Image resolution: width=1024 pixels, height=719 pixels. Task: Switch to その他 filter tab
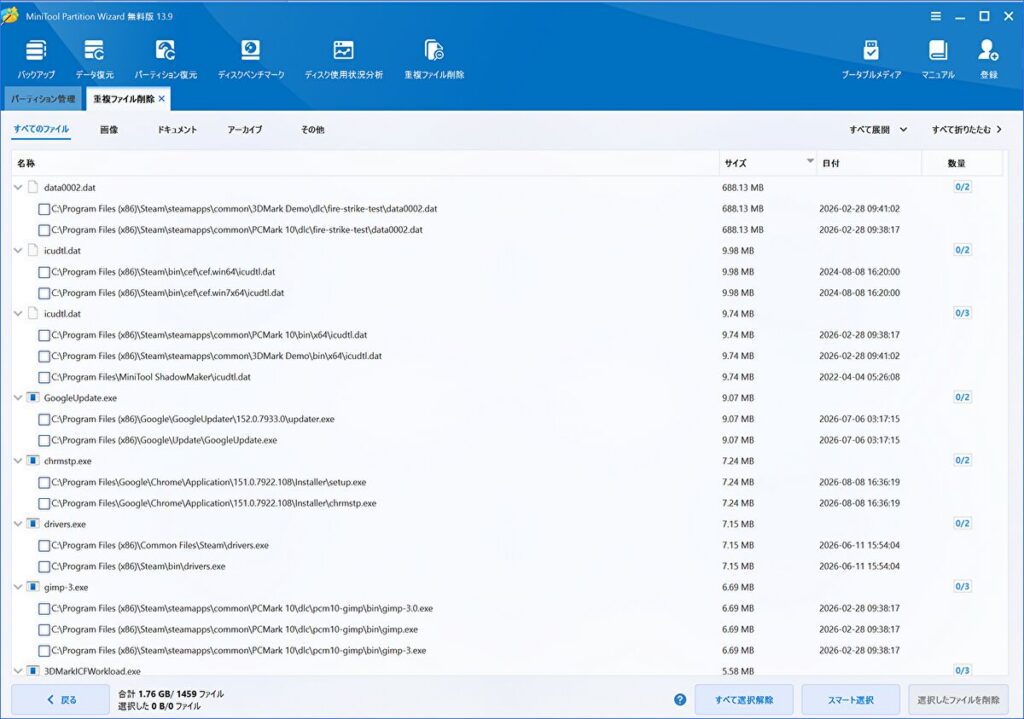tap(312, 129)
